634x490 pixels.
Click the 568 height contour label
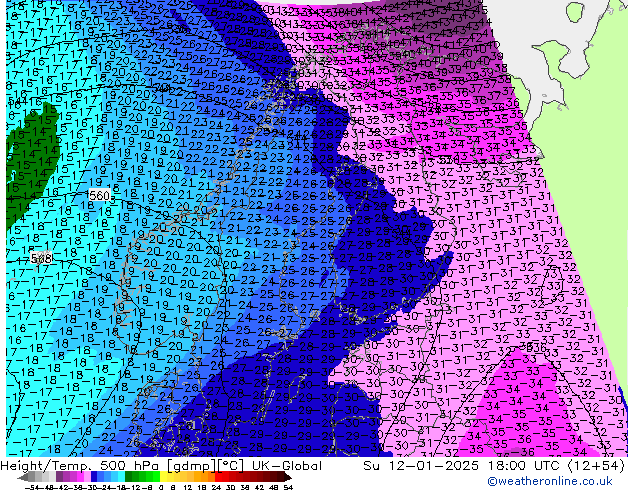tap(41, 258)
